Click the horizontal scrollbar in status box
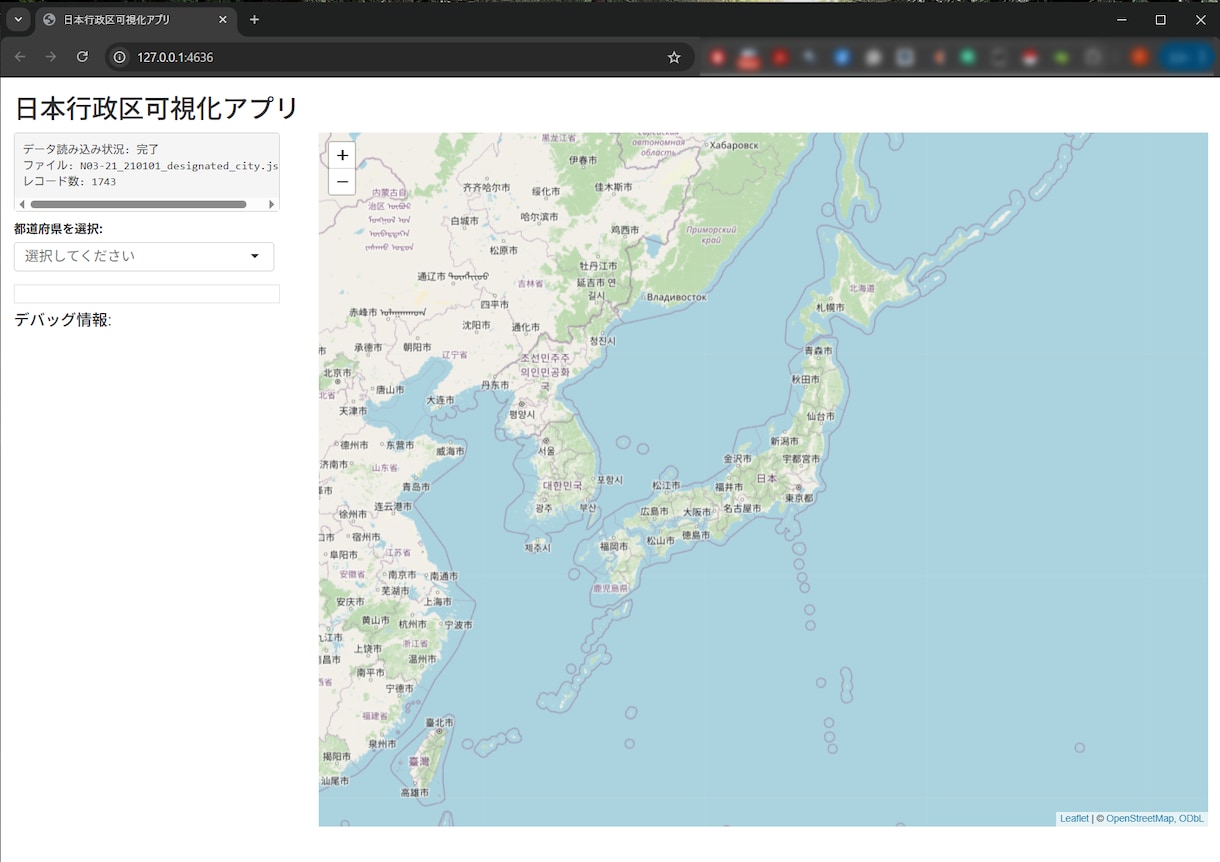1220x862 pixels. click(138, 204)
